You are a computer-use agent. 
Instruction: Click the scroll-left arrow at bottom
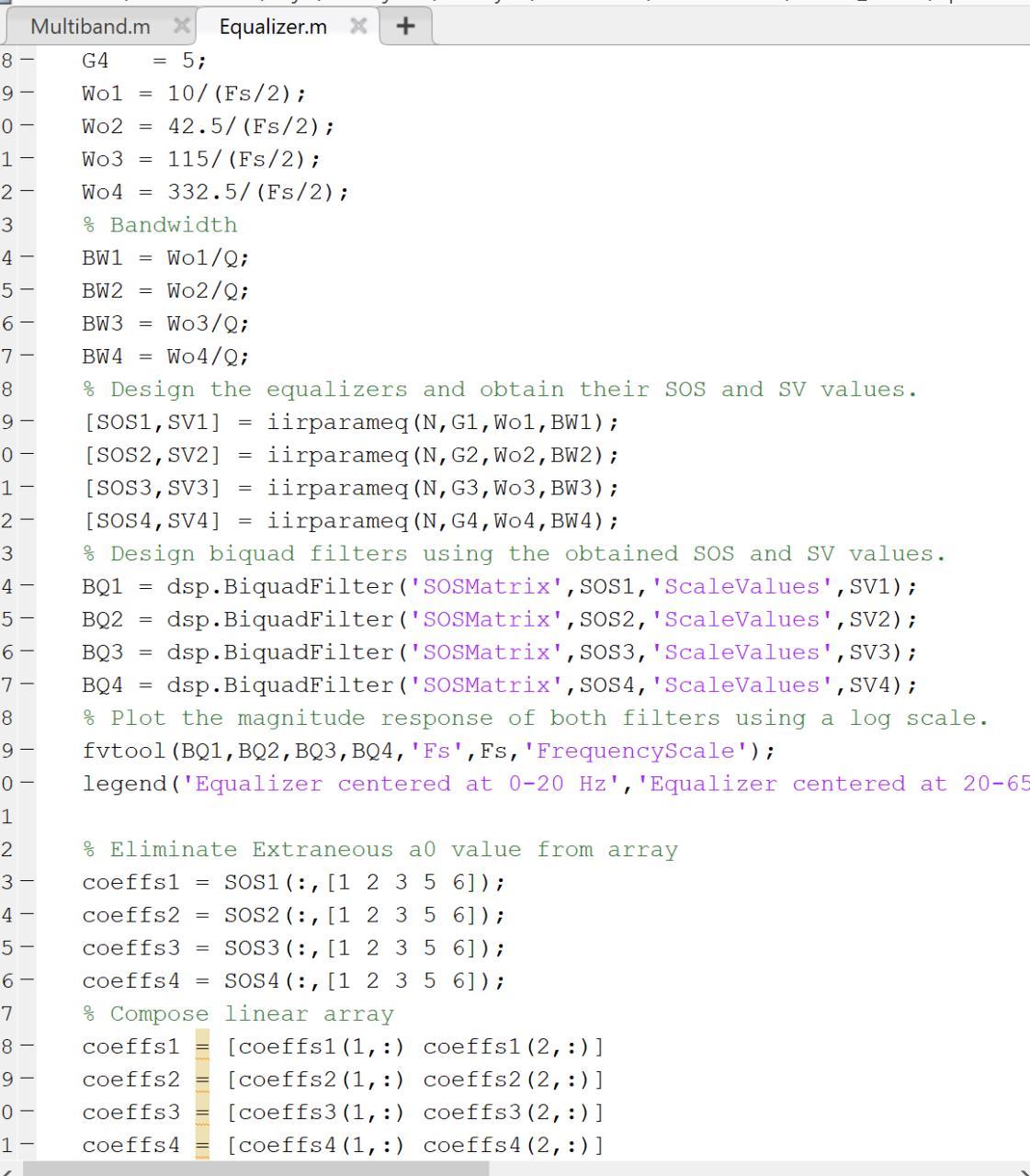pyautogui.click(x=7, y=1169)
